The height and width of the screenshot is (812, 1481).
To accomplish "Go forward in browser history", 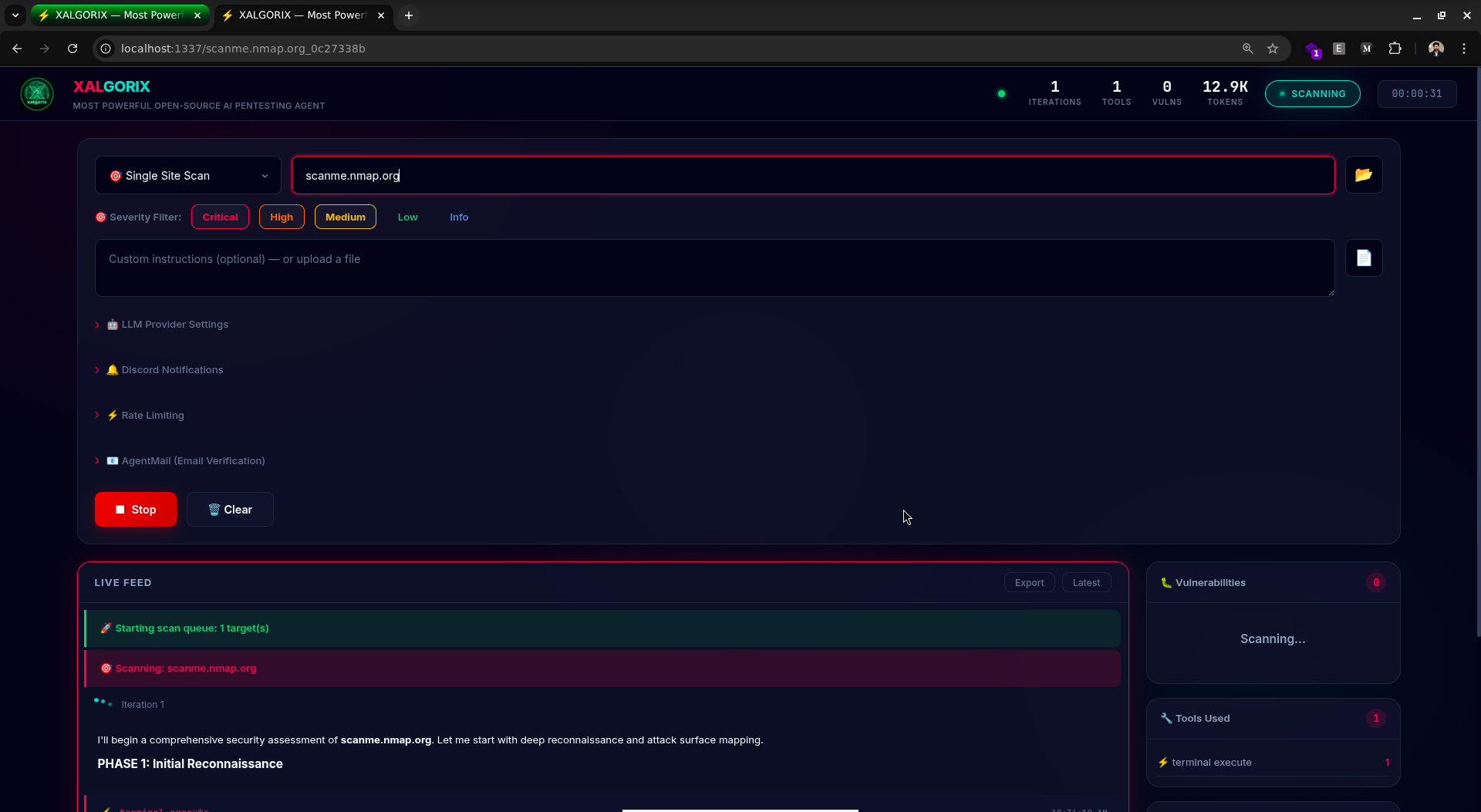I will pyautogui.click(x=45, y=49).
